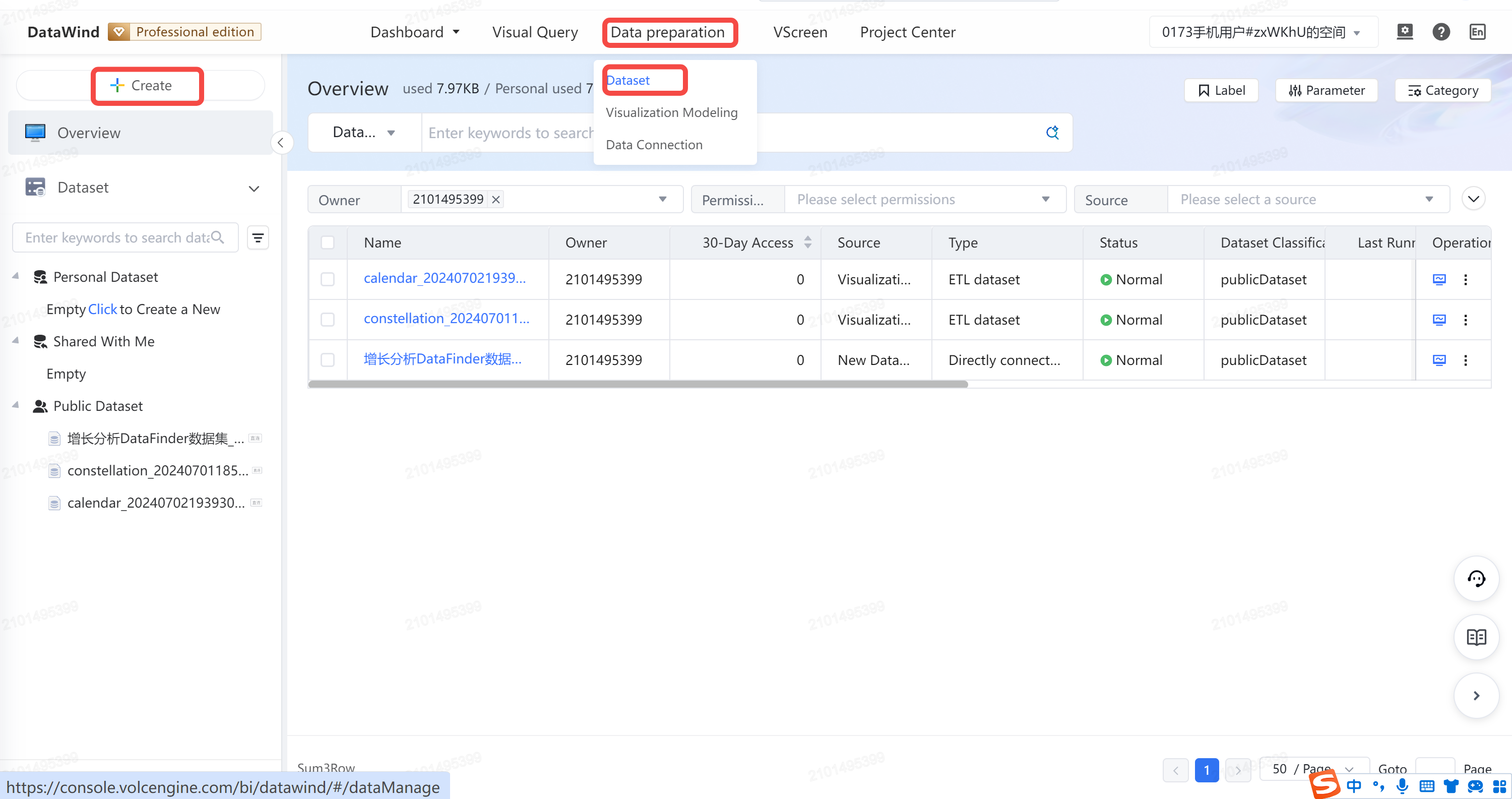Open 增长分析DataFinder数据 dataset link
The width and height of the screenshot is (1512, 799).
(x=443, y=359)
